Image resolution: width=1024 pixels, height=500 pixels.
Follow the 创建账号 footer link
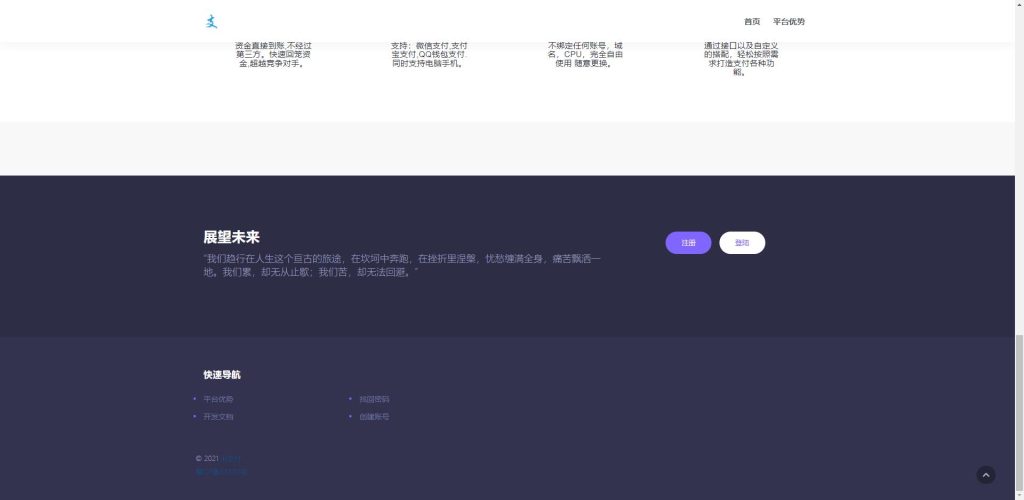(x=374, y=416)
